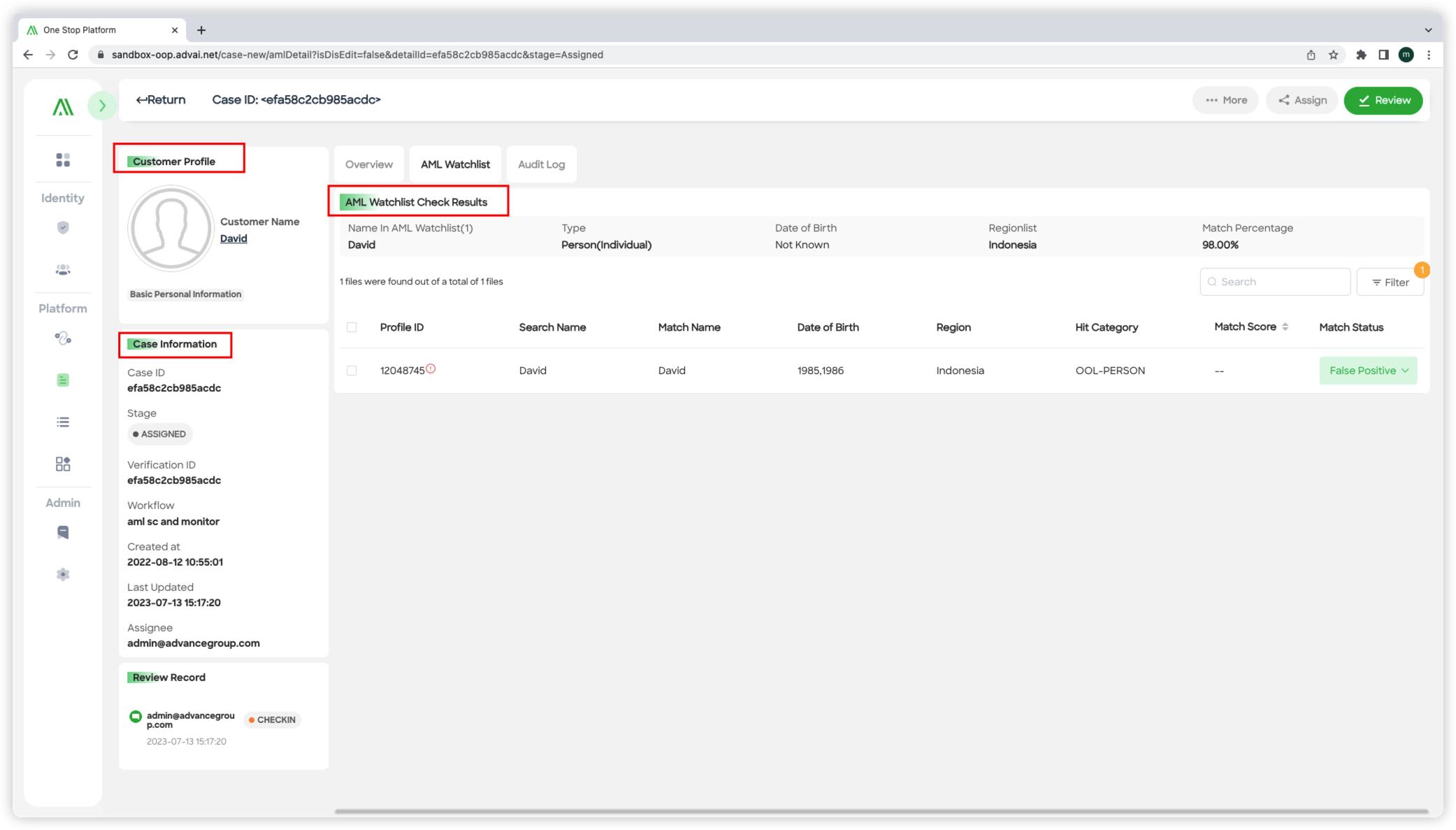Click the CHECKIN review record badge
Screen dimensions: 1456x830
click(x=273, y=720)
